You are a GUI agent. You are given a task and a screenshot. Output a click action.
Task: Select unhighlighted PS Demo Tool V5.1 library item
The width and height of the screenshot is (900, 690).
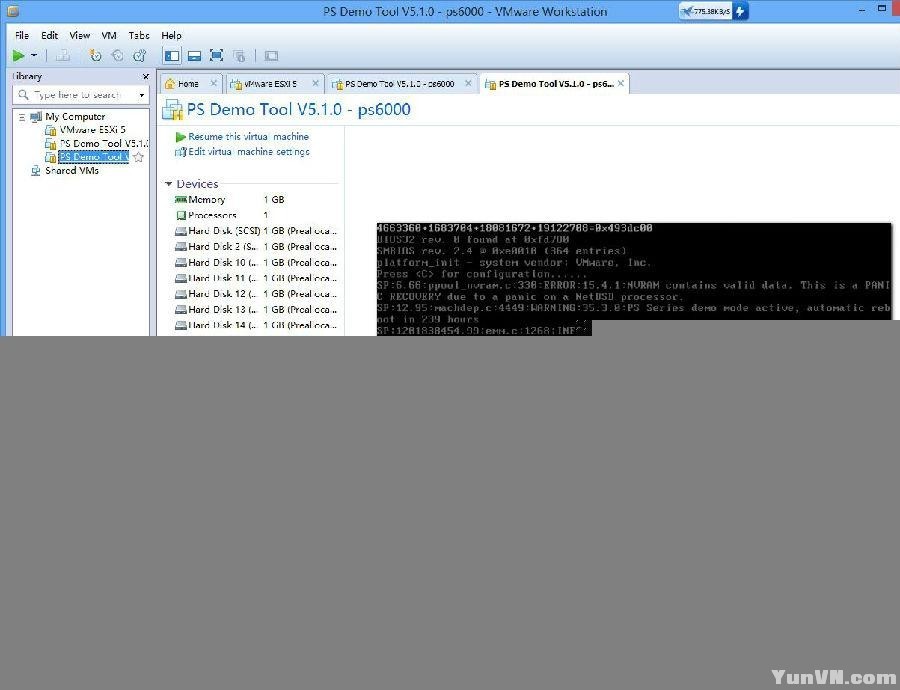[x=103, y=143]
